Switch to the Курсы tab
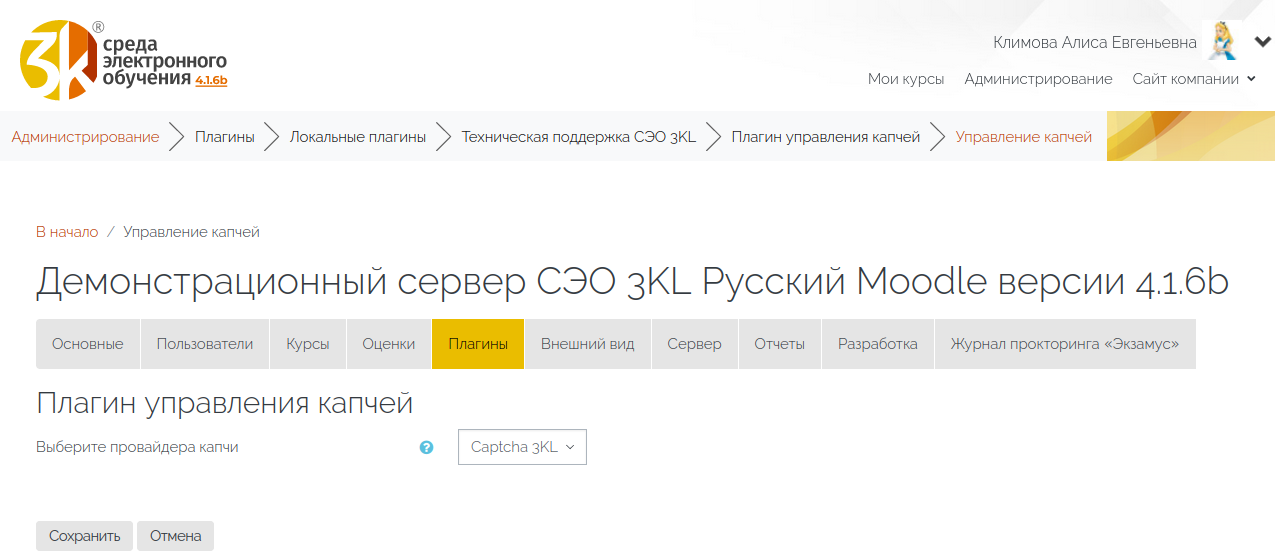Screen dimensions: 1275x556 [308, 344]
